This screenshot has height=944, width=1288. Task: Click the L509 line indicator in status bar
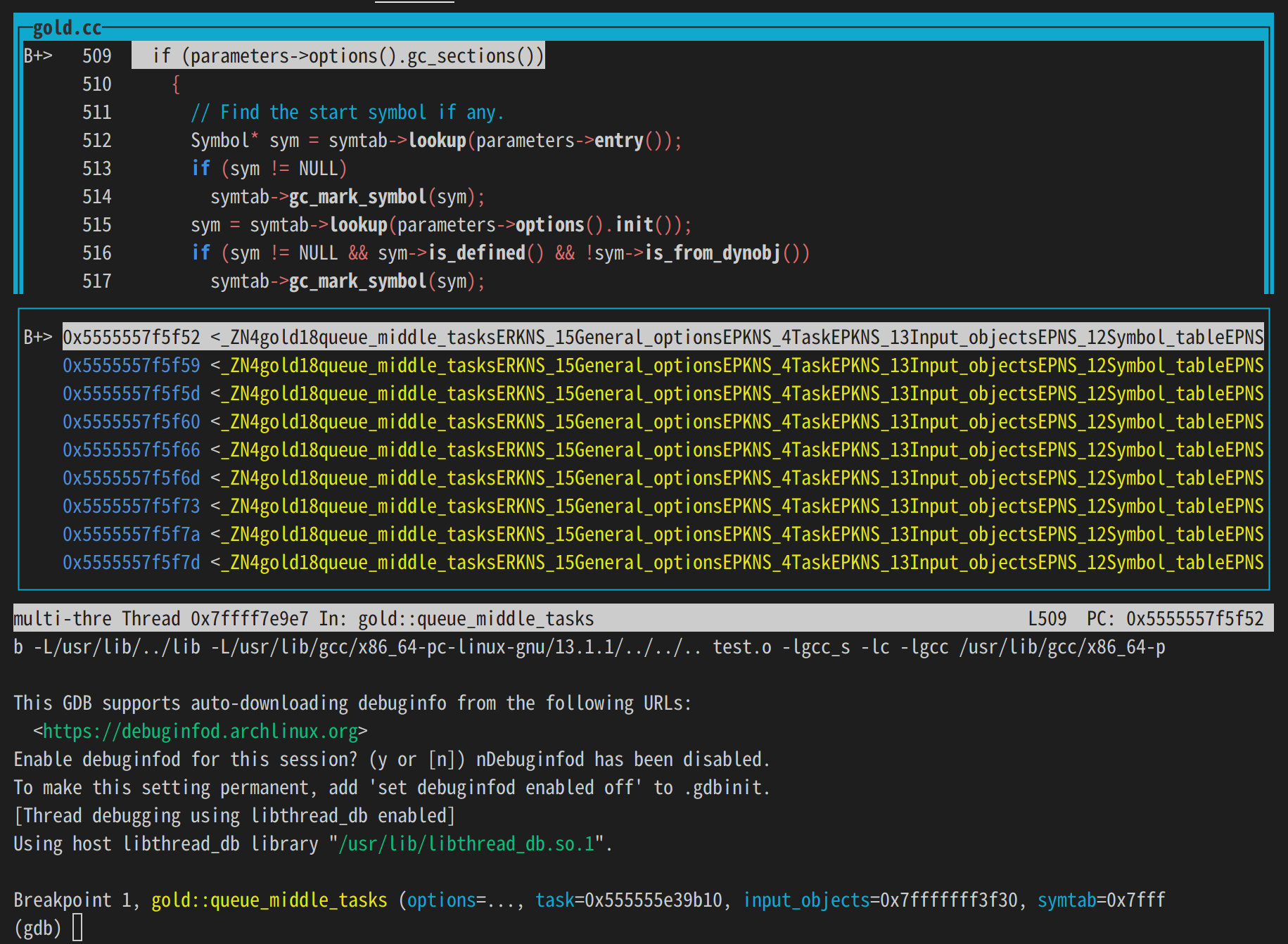click(x=1047, y=618)
